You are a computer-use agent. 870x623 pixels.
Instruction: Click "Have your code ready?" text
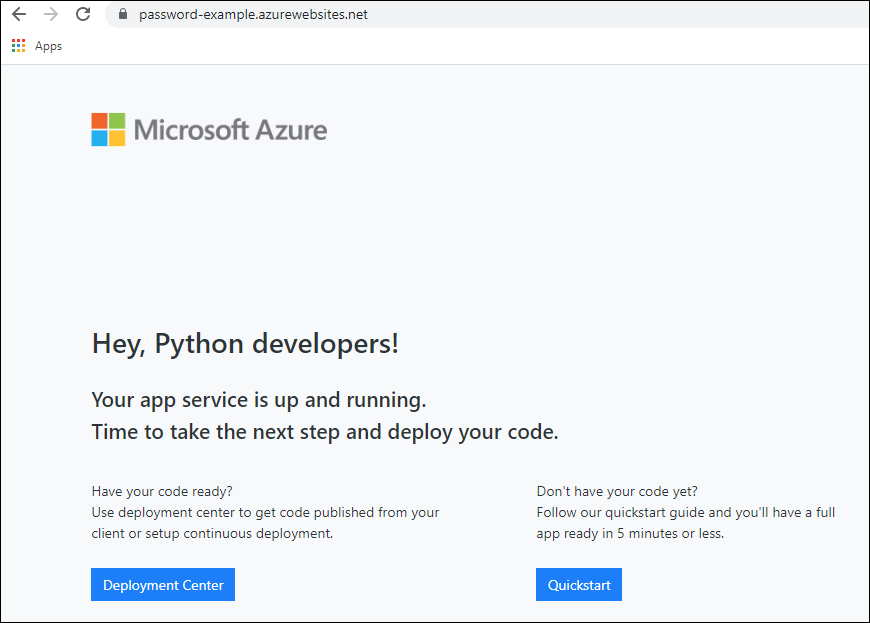[x=162, y=492]
